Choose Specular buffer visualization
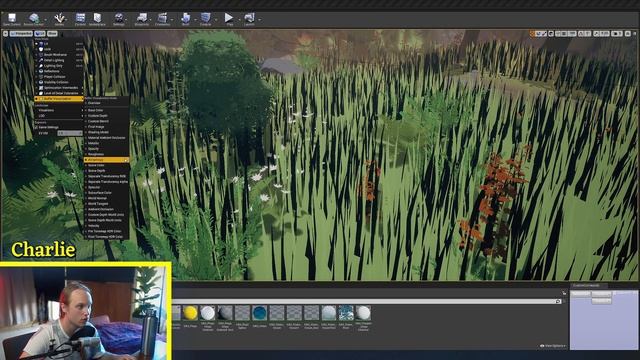 (x=107, y=187)
